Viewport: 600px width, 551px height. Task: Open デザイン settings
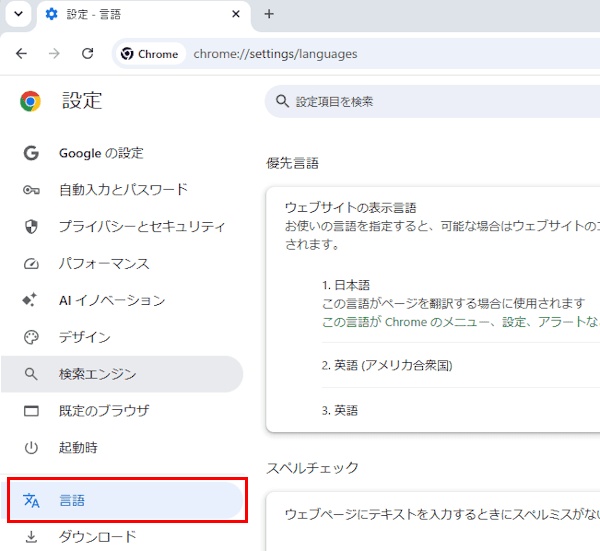[122, 337]
